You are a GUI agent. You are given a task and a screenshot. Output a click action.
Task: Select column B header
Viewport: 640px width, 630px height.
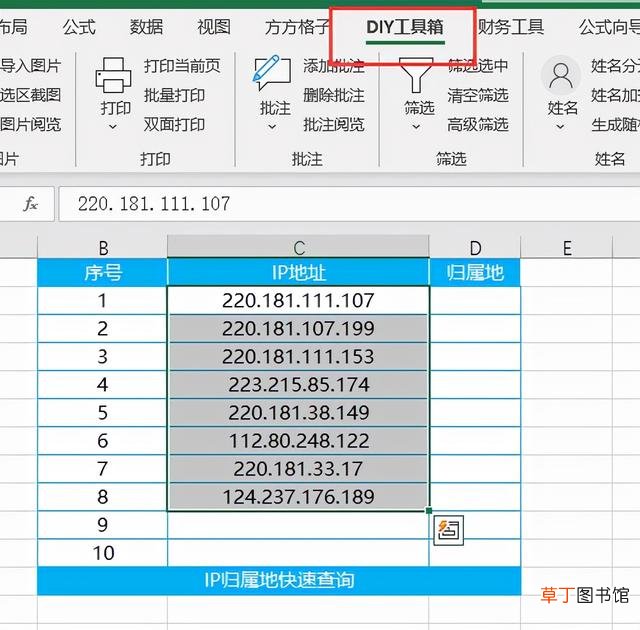click(102, 247)
